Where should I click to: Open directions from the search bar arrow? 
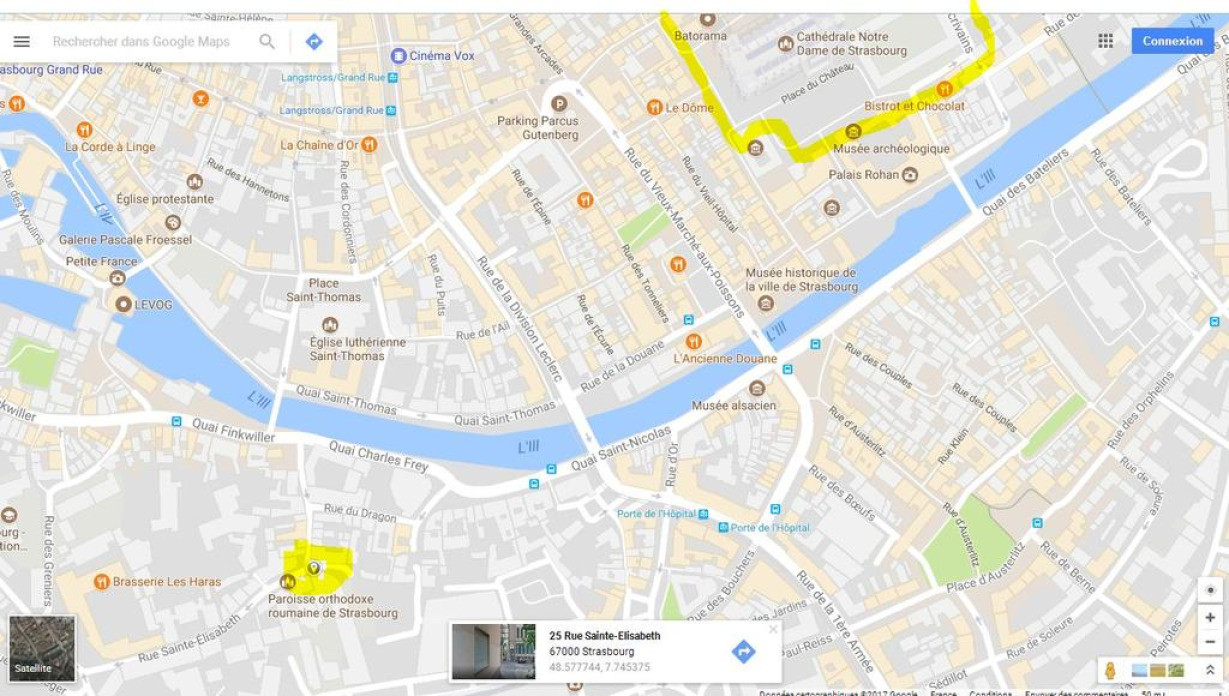tap(314, 42)
